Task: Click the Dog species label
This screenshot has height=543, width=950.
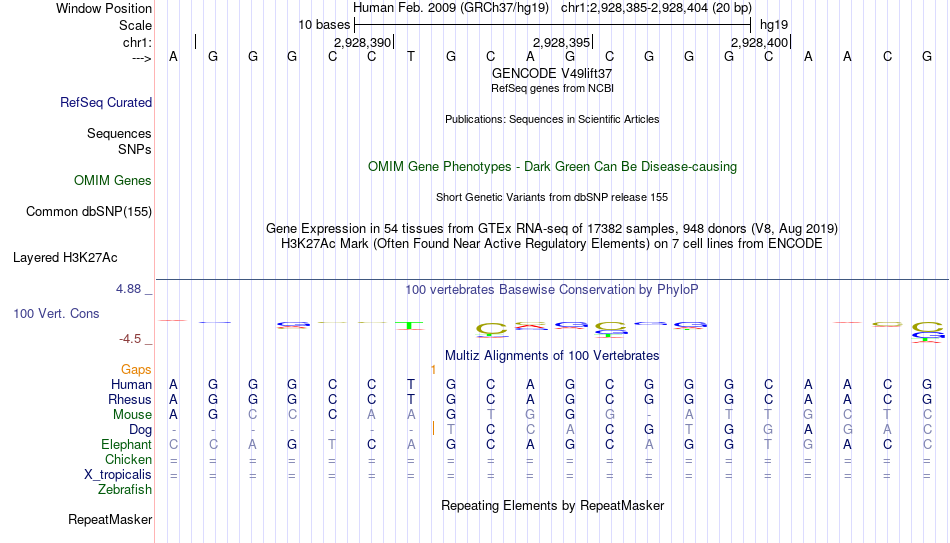Action: coord(140,430)
